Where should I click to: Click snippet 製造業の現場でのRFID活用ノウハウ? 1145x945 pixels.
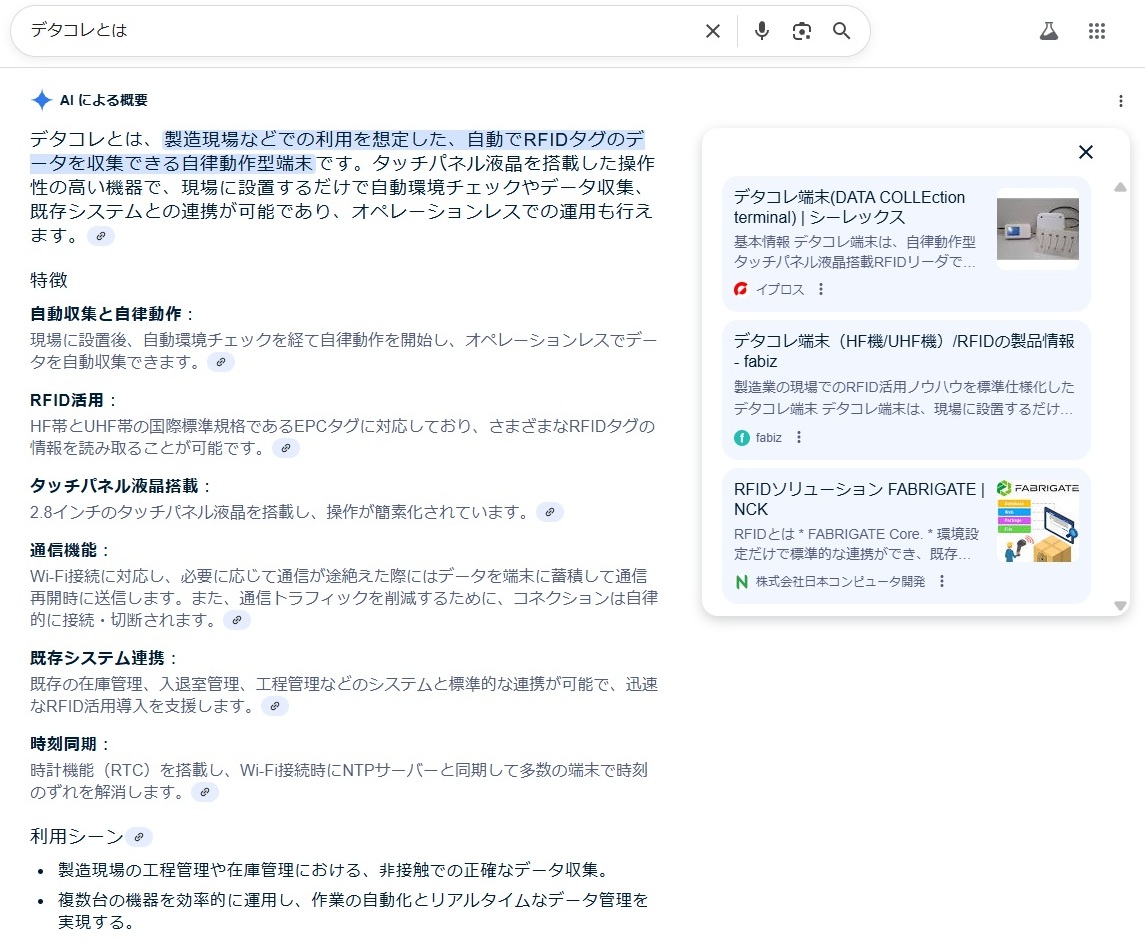tap(904, 398)
